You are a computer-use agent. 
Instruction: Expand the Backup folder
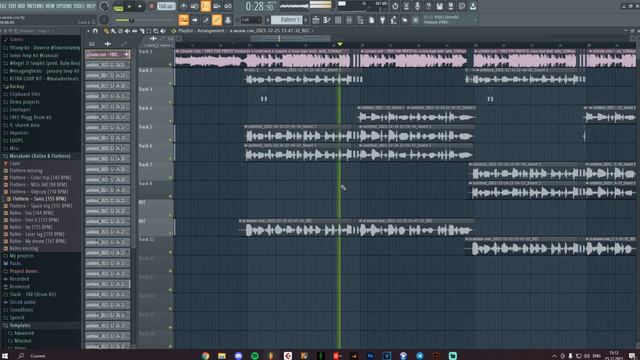pyautogui.click(x=17, y=87)
